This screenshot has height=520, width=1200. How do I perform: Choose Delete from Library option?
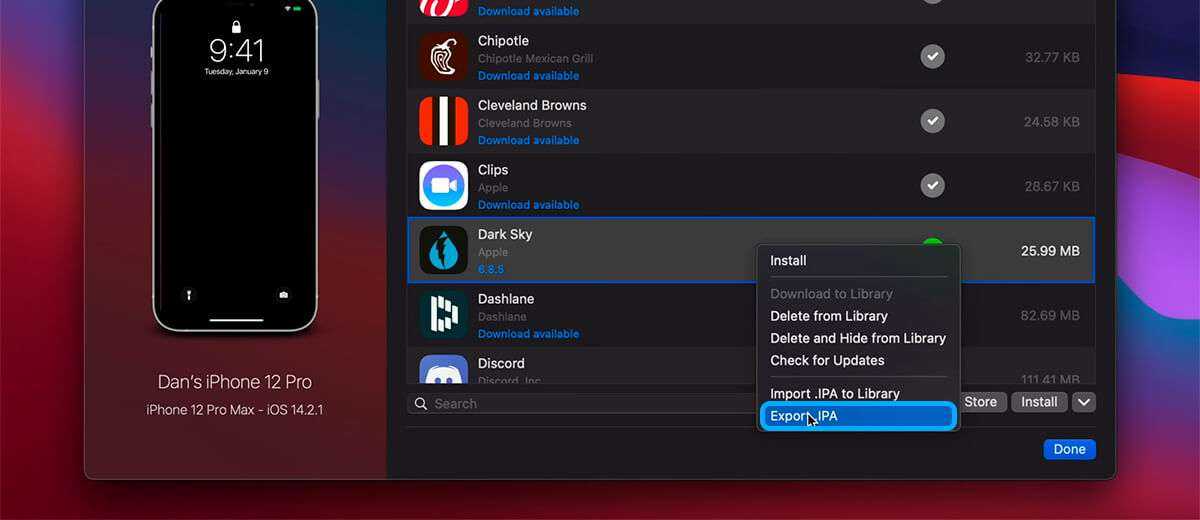click(x=828, y=316)
